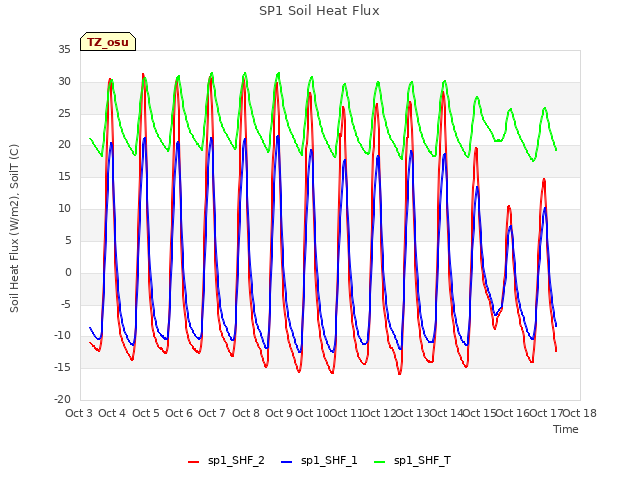
Task: Click the 25 y-axis tick label
Action: pyautogui.click(x=64, y=113)
